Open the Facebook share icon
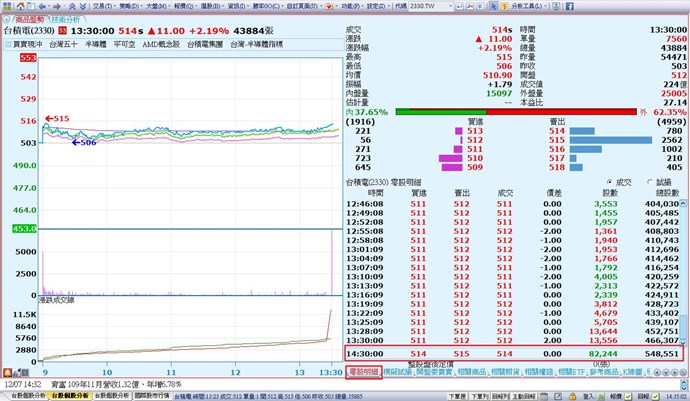 569,6
